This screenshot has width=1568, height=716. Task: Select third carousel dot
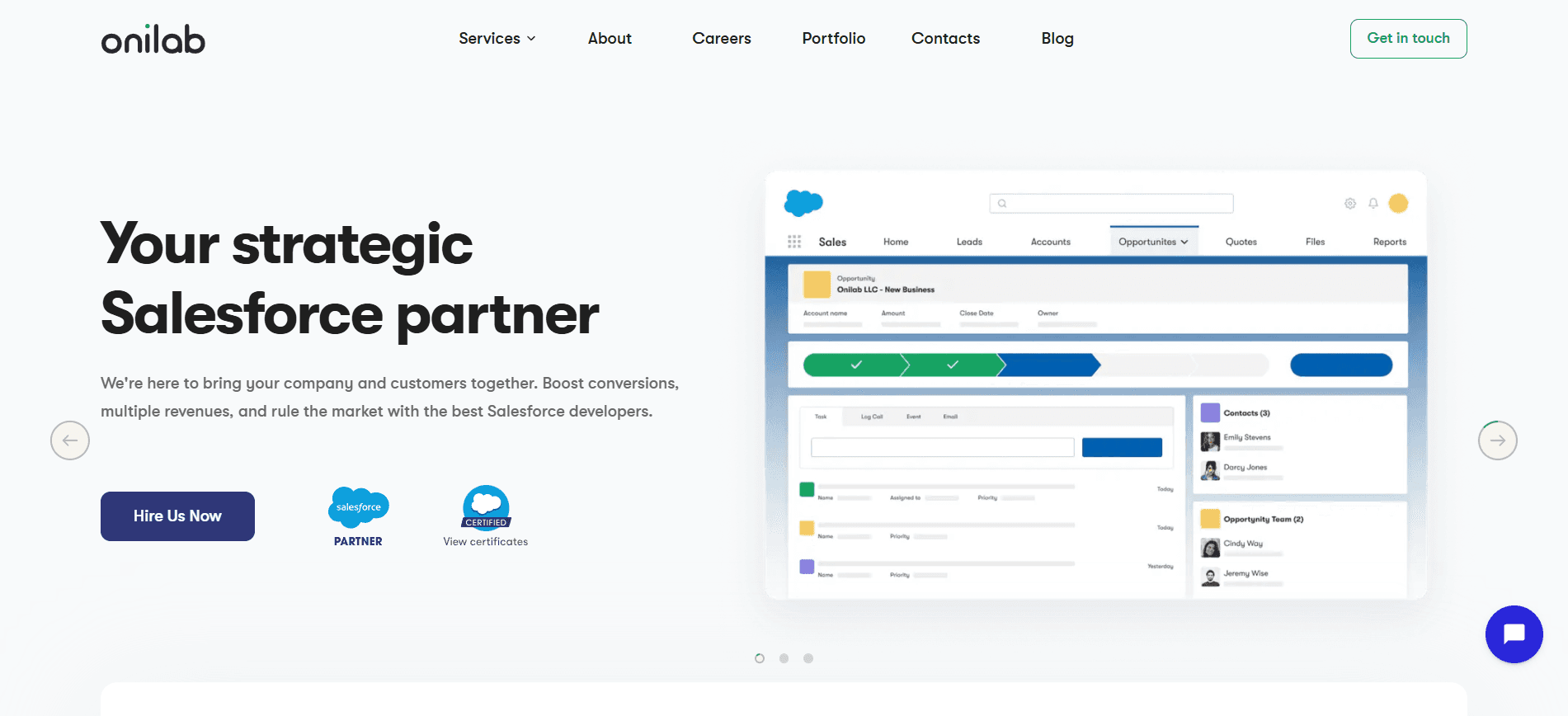[x=808, y=658]
